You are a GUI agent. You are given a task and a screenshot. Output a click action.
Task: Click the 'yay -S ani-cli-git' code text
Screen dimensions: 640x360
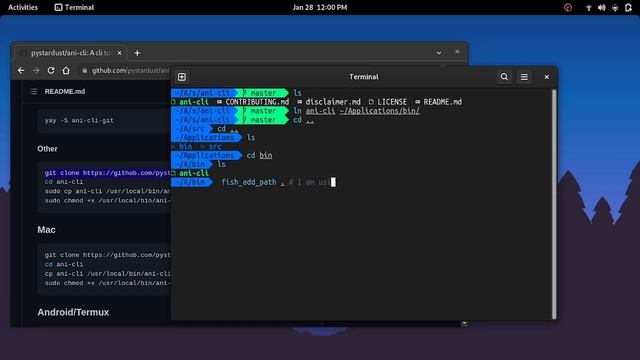click(79, 120)
